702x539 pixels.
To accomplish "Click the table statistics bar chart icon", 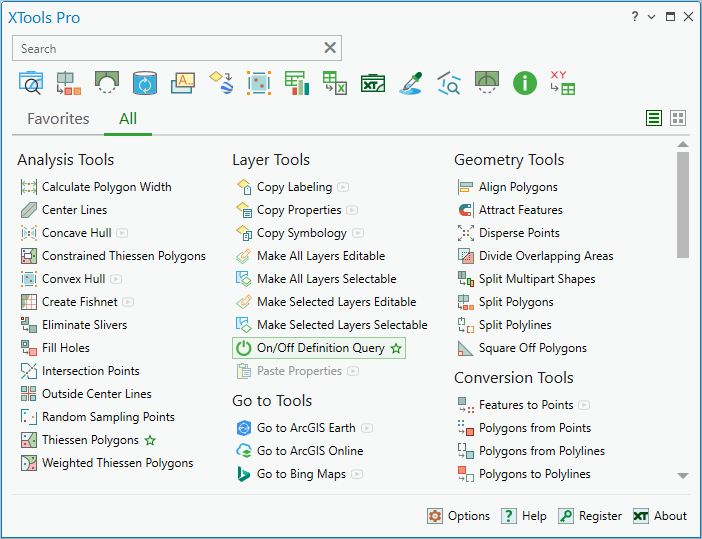I will tap(297, 83).
